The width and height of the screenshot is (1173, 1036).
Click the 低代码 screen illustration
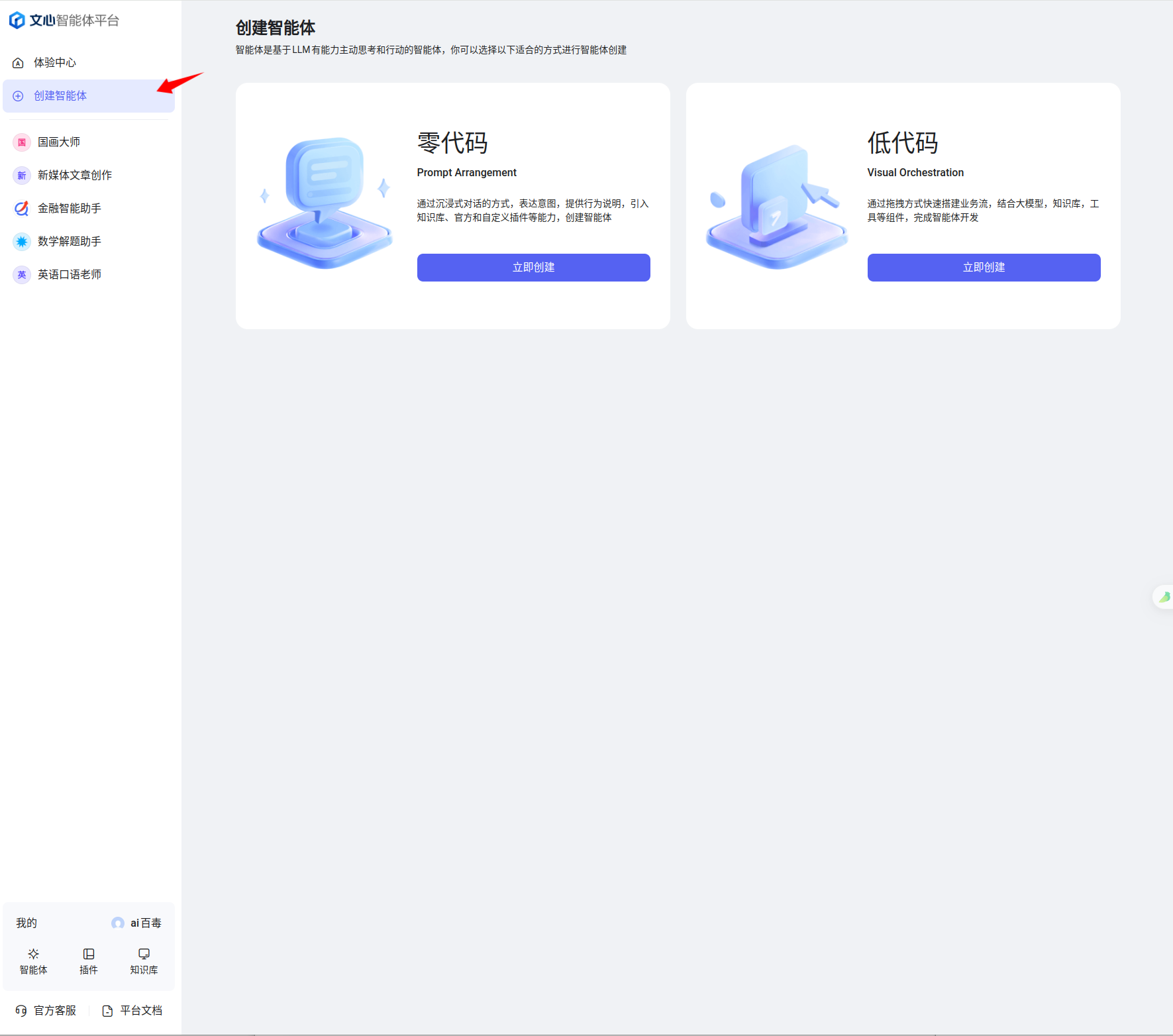point(776,206)
